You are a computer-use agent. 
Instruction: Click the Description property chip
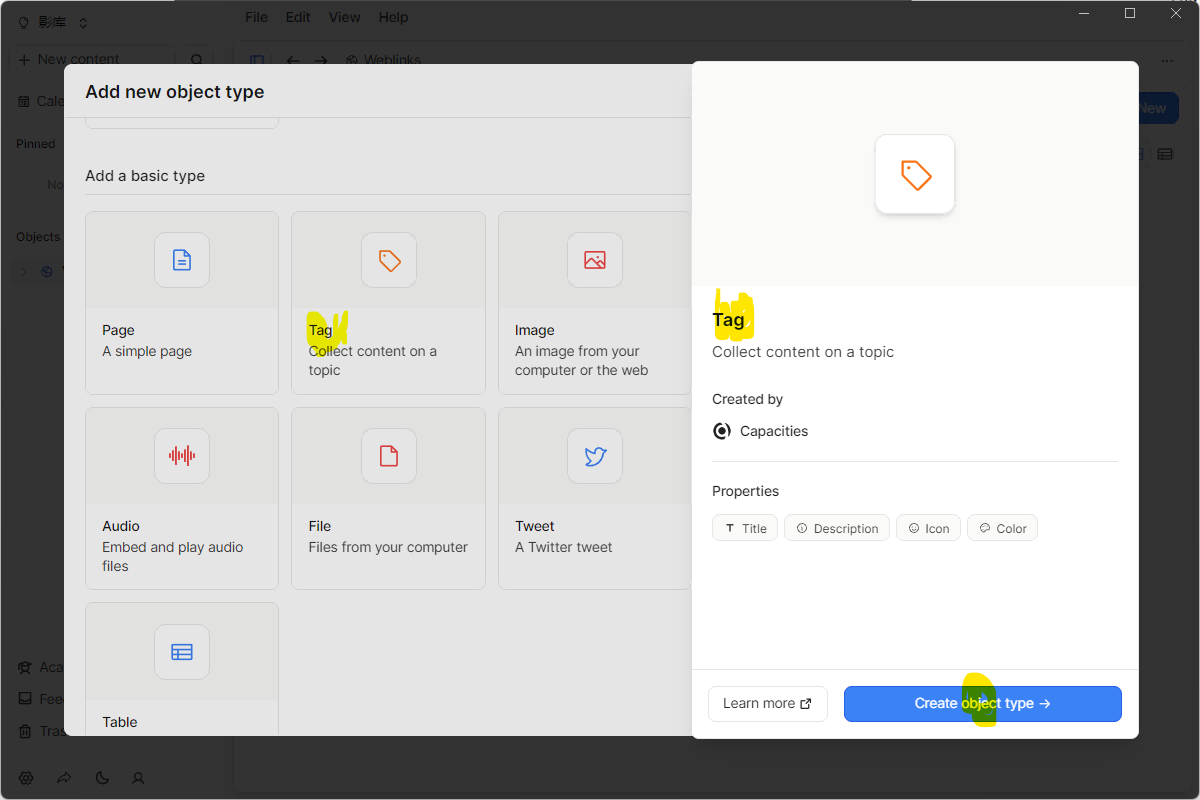pos(837,528)
